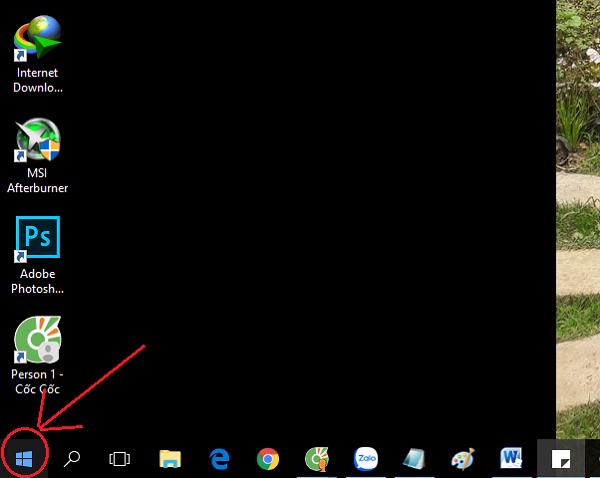Open Task View from the taskbar
This screenshot has width=600, height=478.
120,459
